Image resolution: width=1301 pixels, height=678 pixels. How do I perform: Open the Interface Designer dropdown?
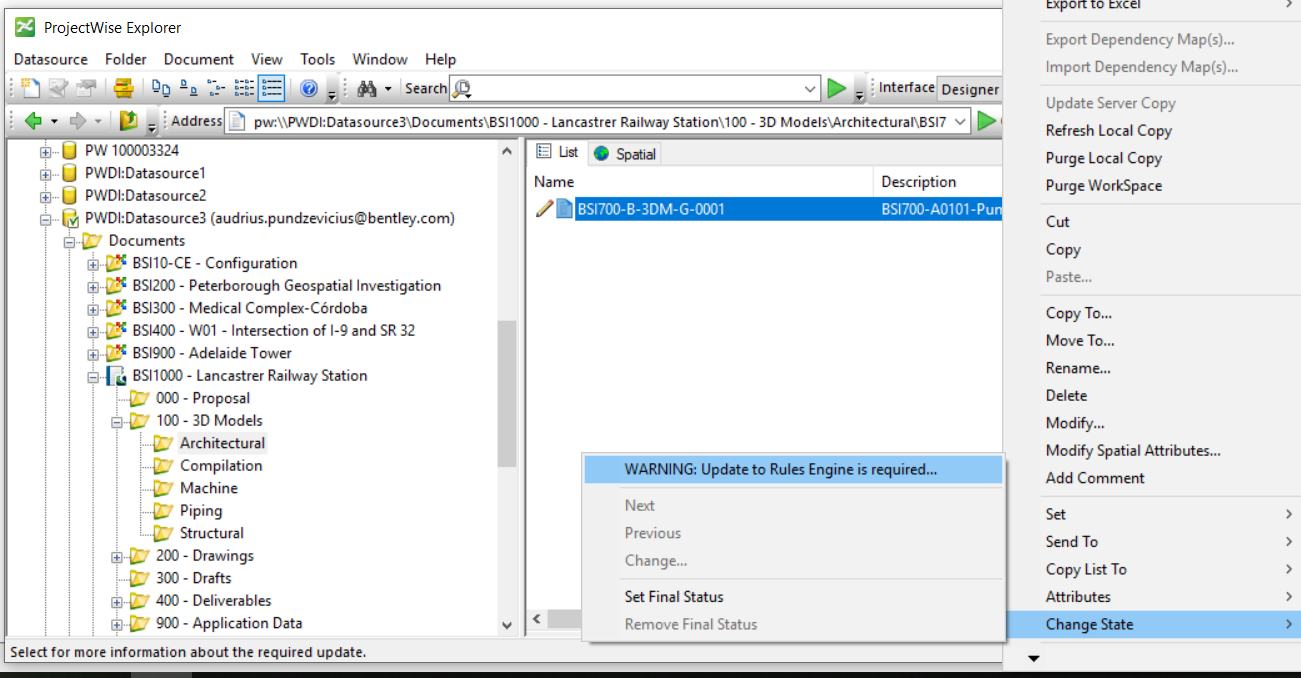point(969,89)
